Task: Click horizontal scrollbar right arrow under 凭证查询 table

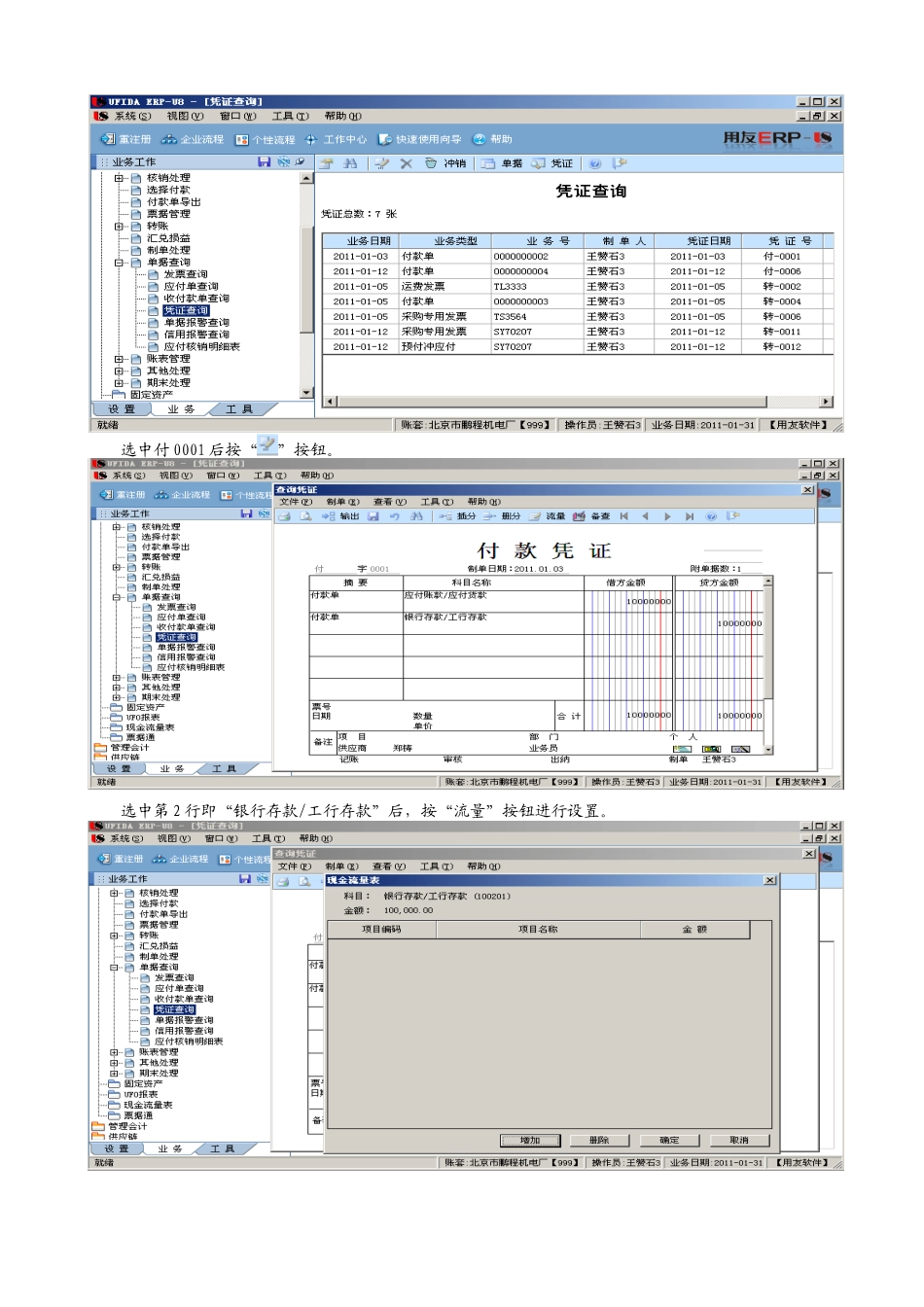Action: click(x=827, y=402)
